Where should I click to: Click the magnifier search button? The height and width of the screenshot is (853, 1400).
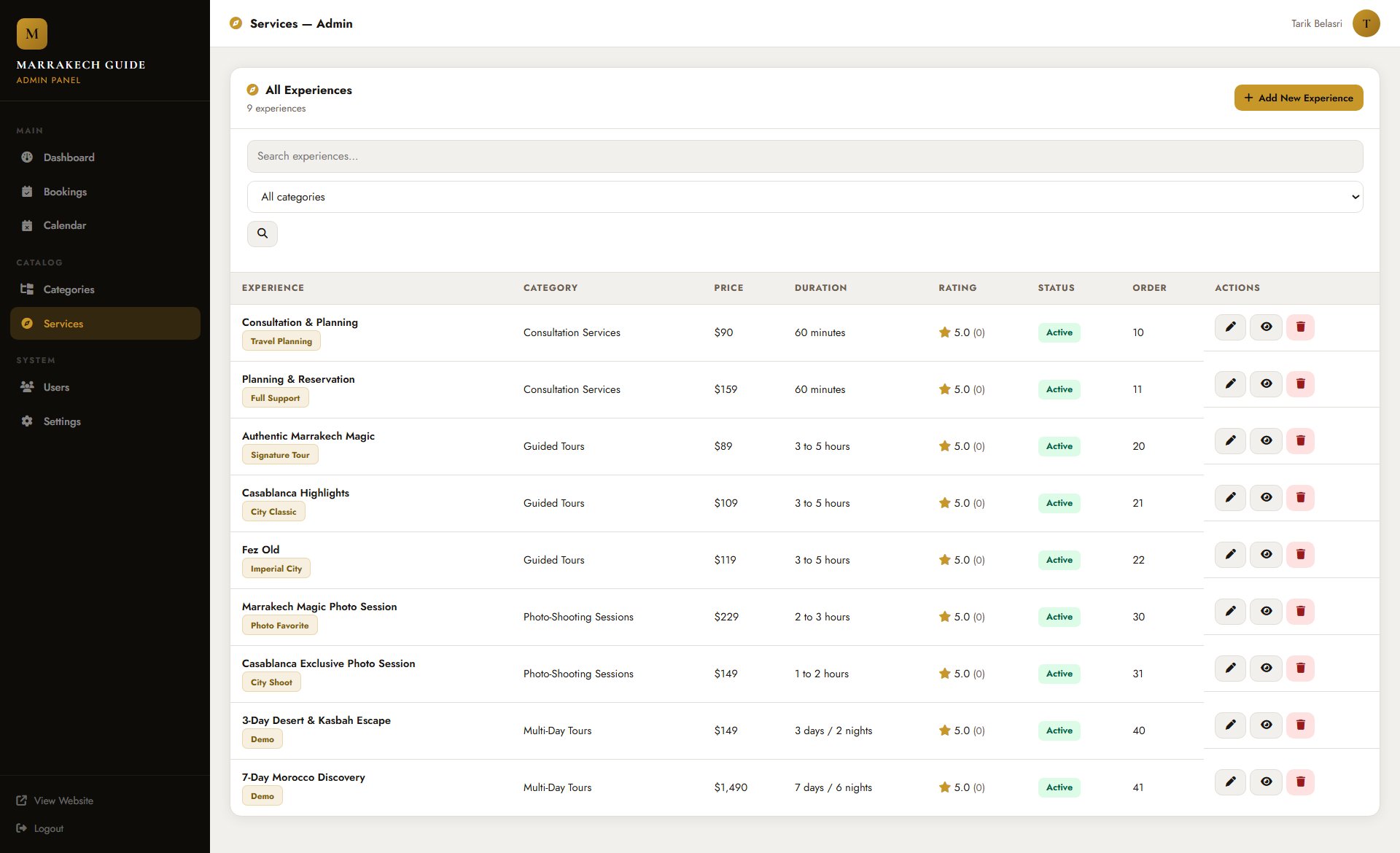(x=262, y=233)
